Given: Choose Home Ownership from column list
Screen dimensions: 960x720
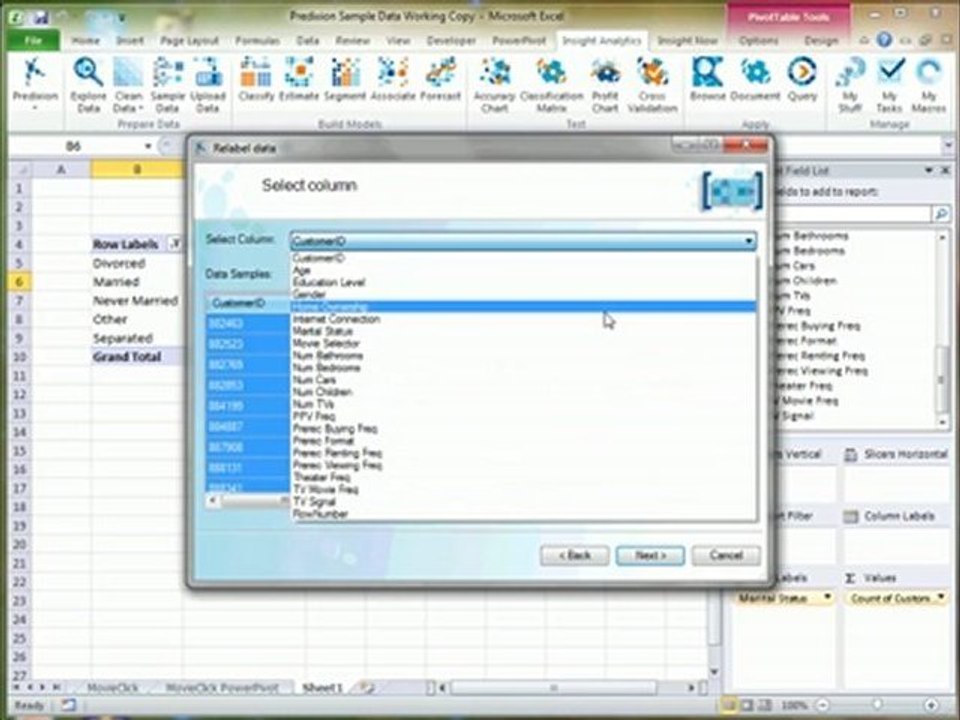Looking at the screenshot, I should [523, 307].
